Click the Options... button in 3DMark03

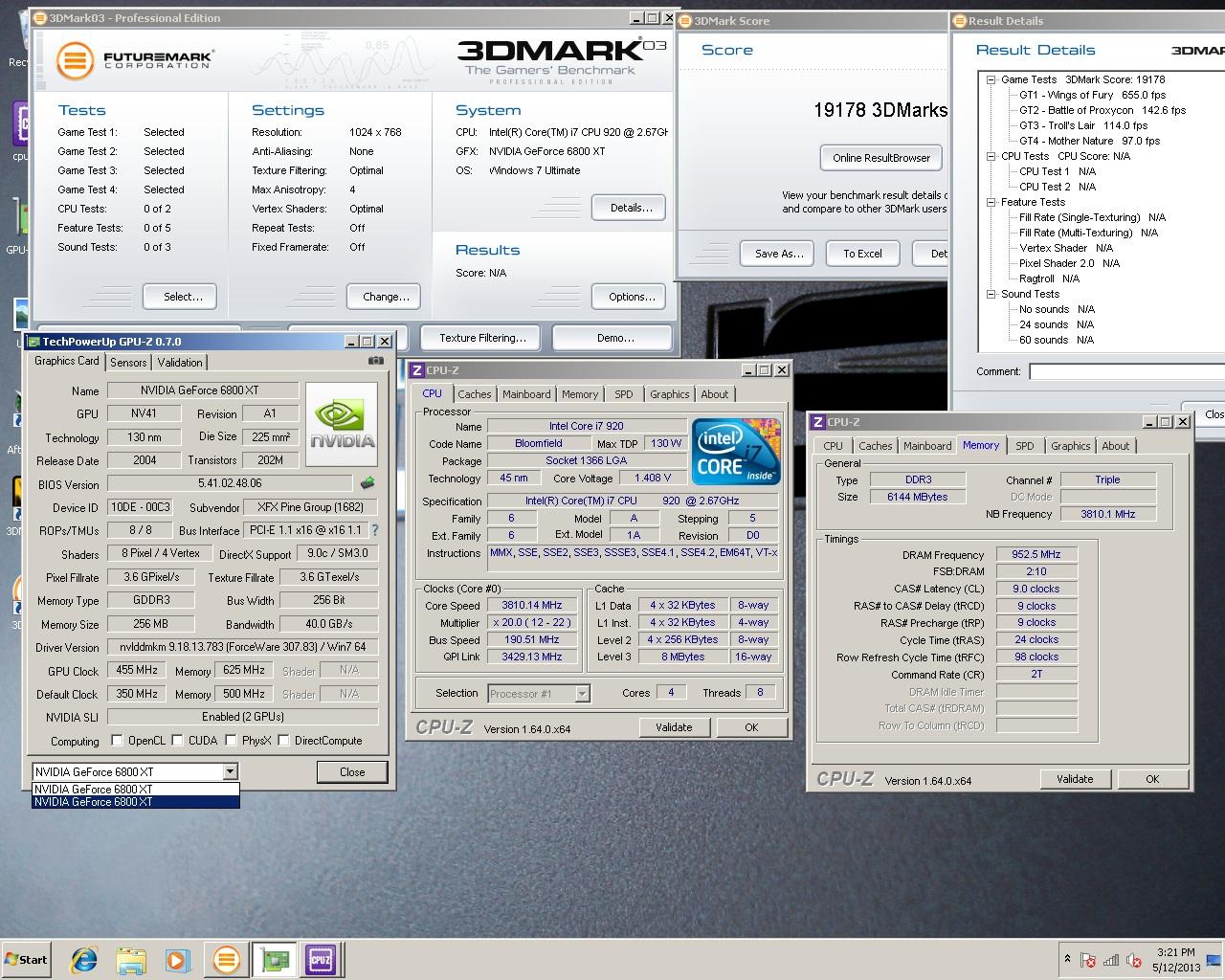click(630, 297)
